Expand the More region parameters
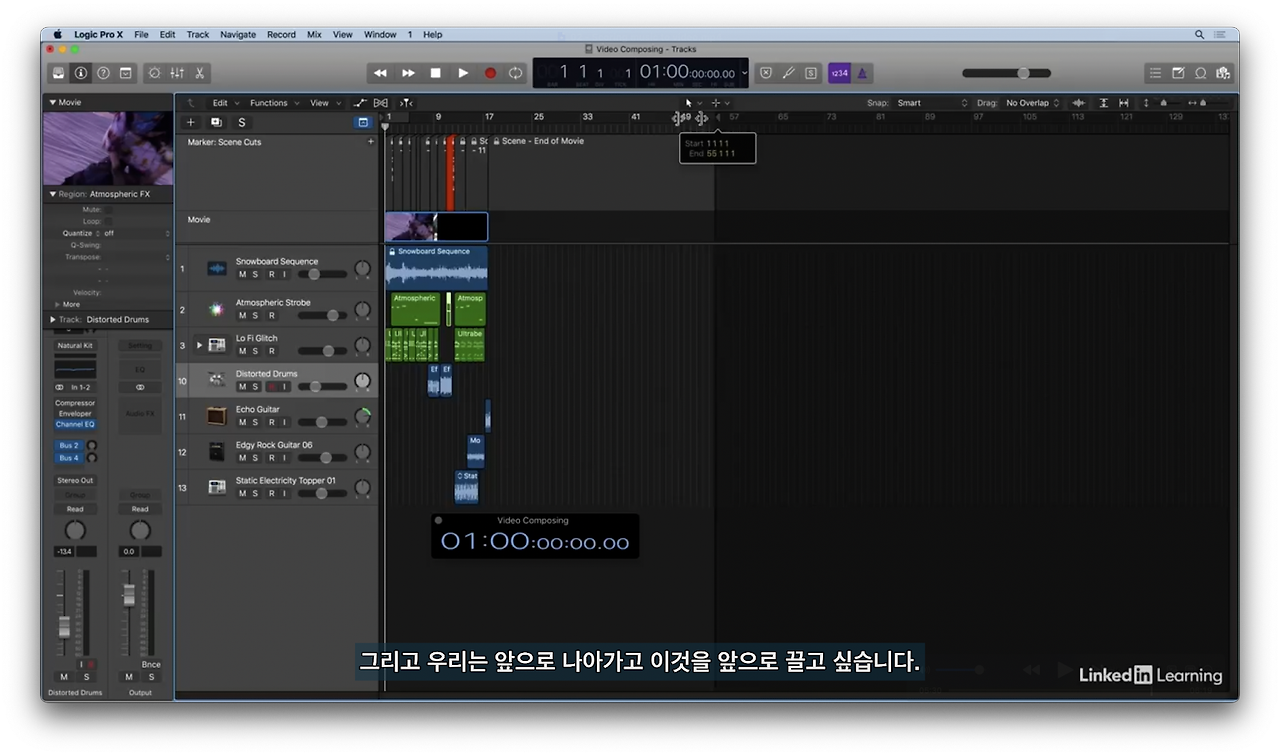The image size is (1280, 756). pos(57,304)
